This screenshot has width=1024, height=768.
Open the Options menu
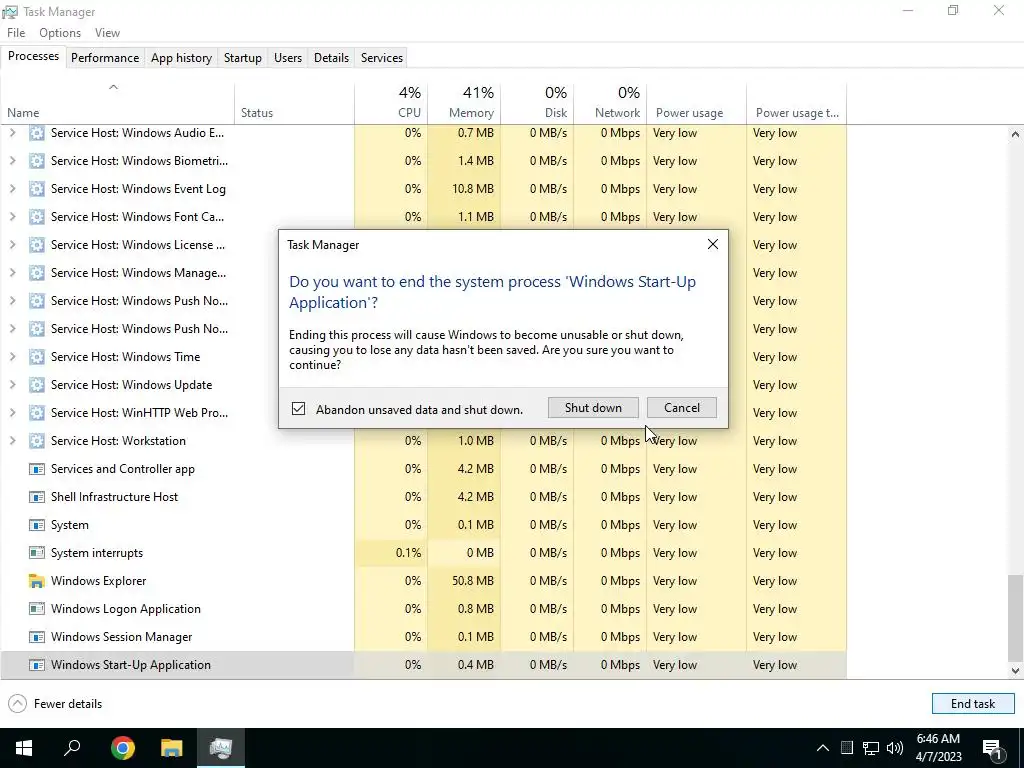59,33
